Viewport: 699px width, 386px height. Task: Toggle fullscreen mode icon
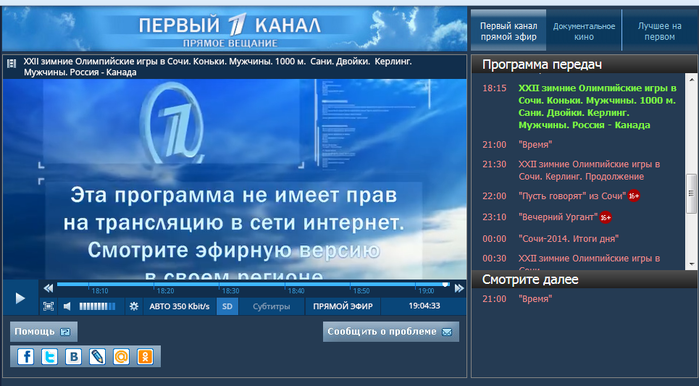(48, 306)
